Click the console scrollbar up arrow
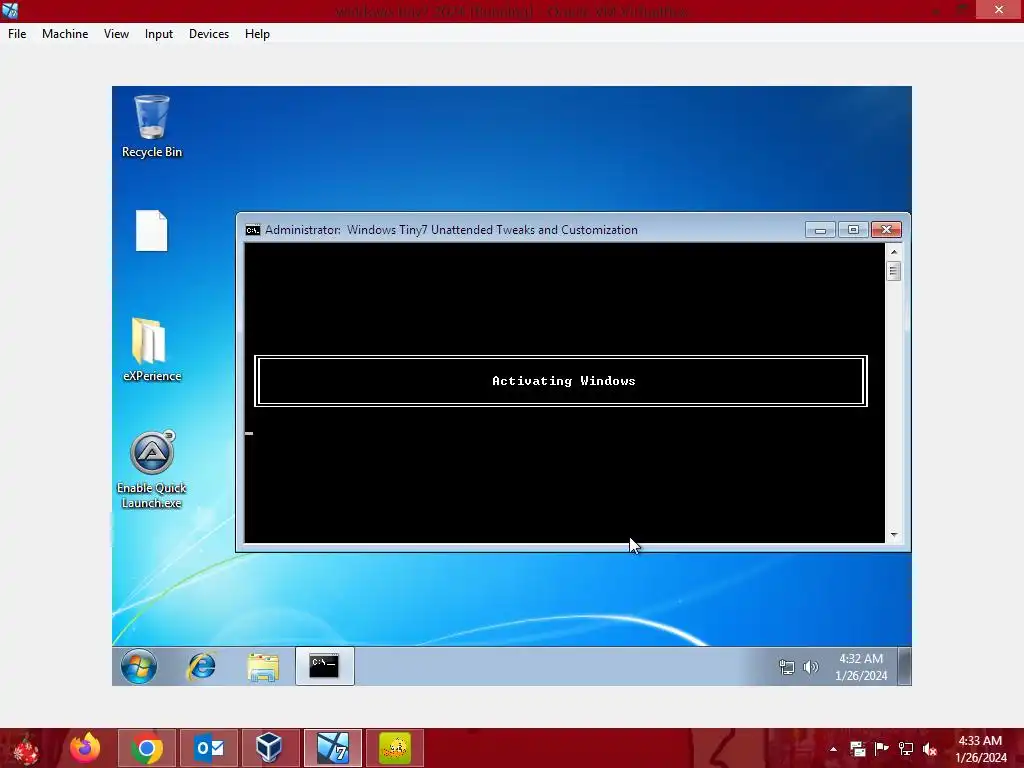 [894, 251]
